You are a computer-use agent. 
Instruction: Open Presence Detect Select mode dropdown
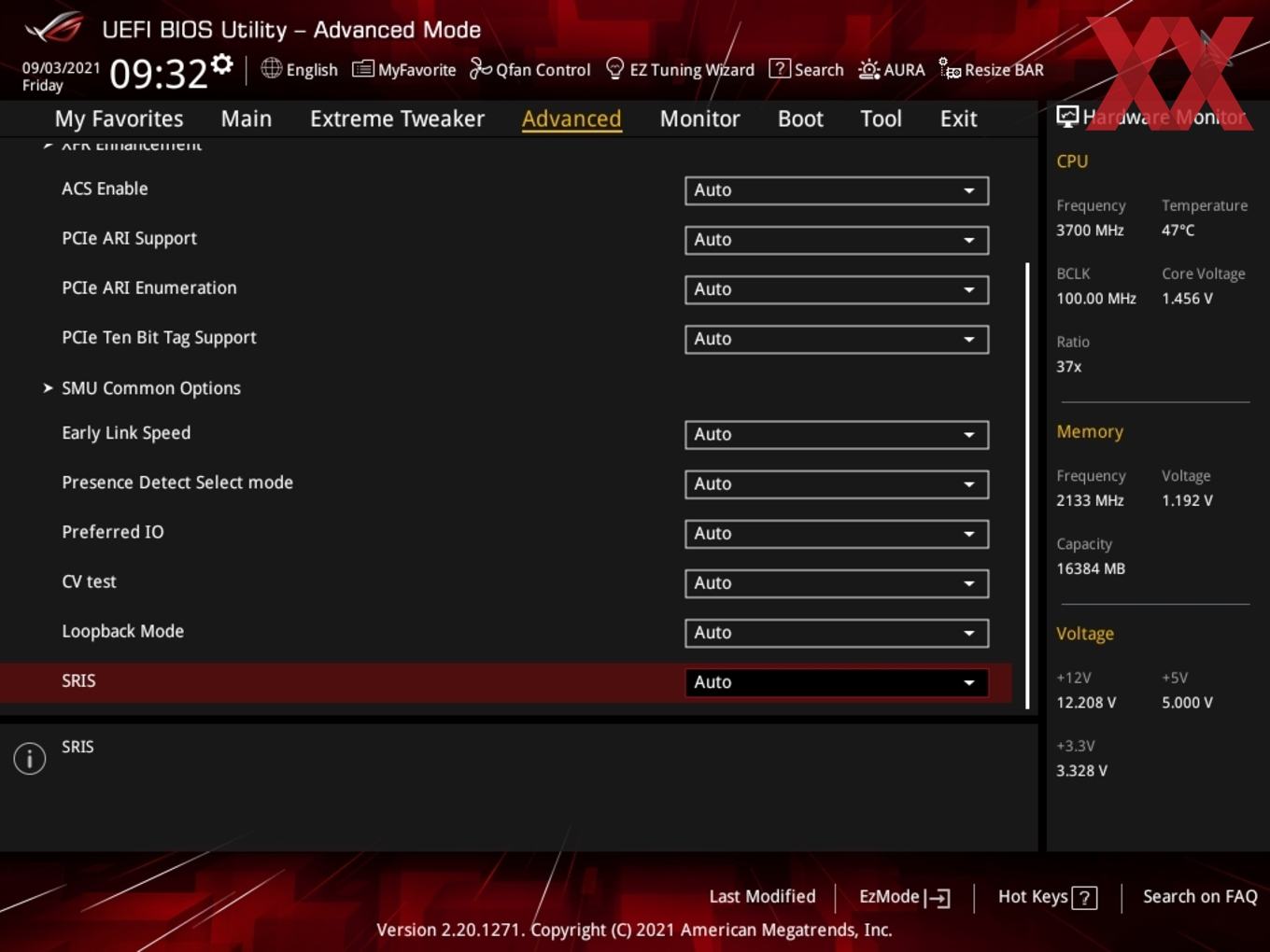pos(837,483)
